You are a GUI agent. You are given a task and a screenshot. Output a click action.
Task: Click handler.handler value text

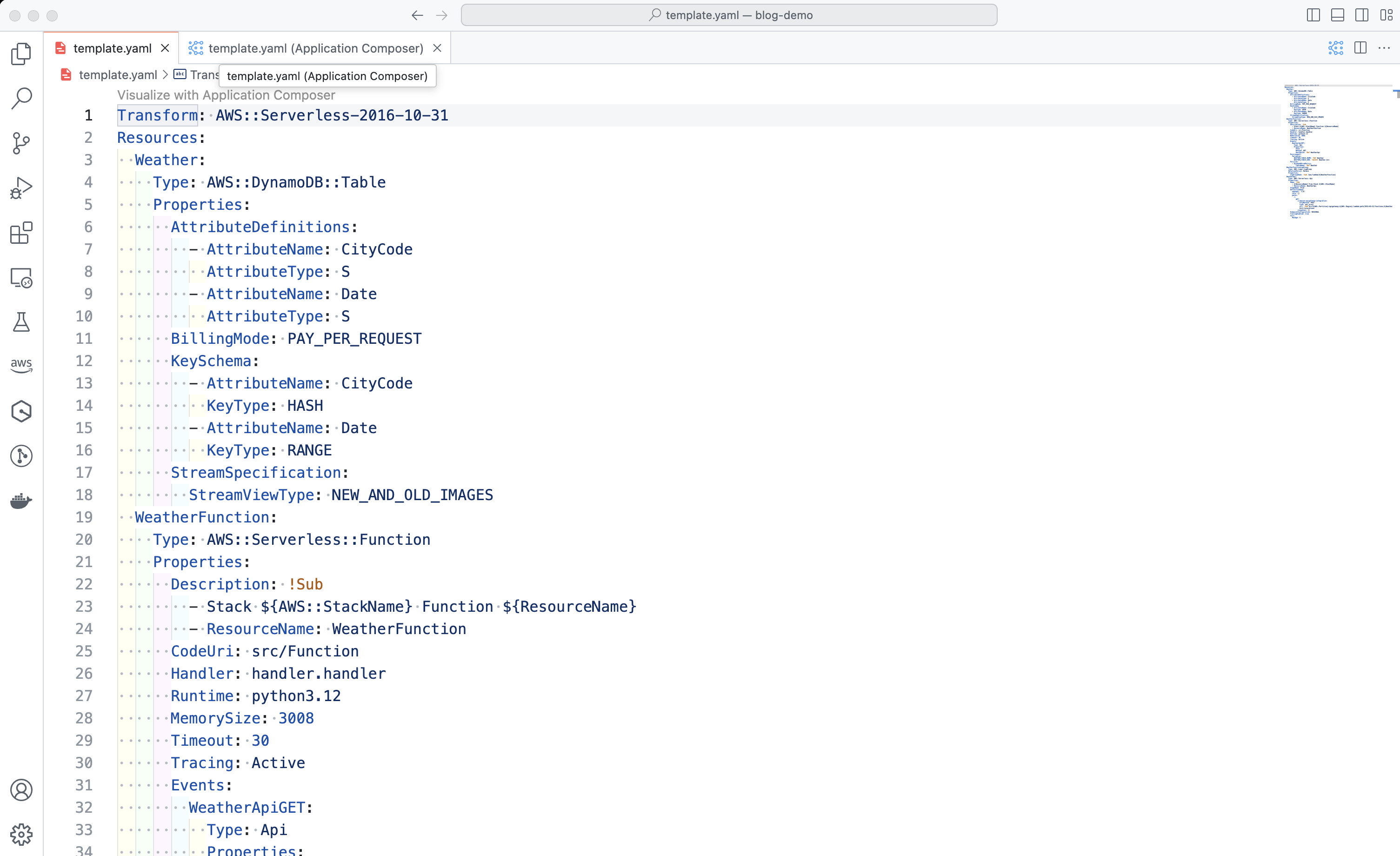click(319, 674)
